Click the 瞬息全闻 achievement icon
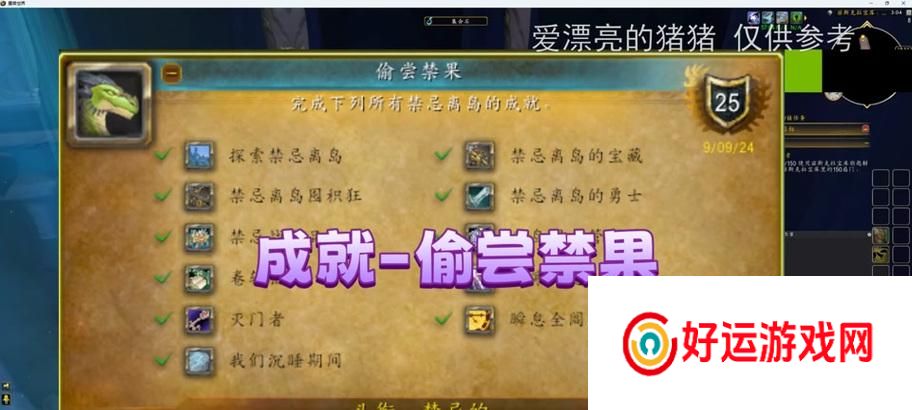Viewport: 912px width, 410px height. tap(479, 319)
